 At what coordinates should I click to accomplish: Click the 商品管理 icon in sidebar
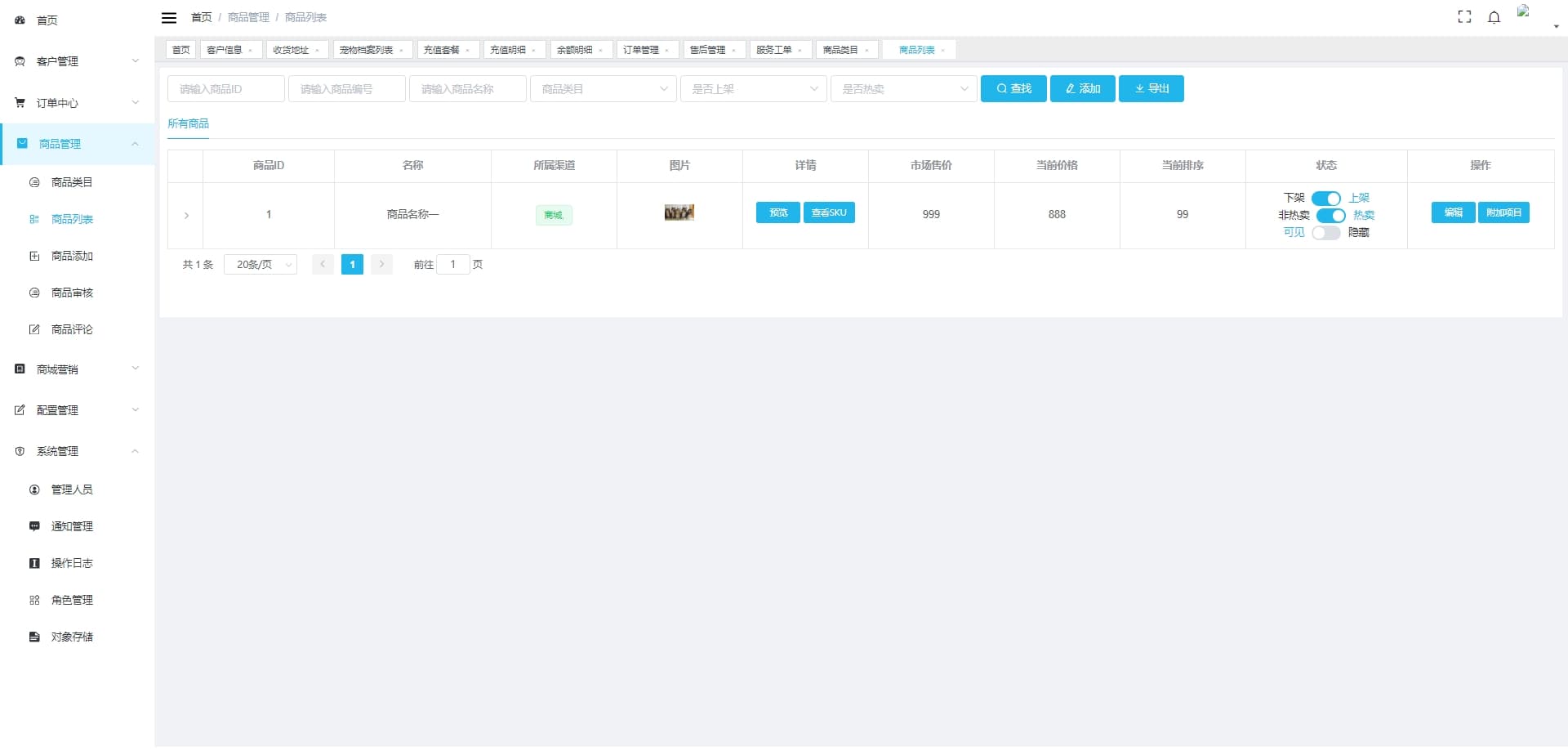[22, 144]
